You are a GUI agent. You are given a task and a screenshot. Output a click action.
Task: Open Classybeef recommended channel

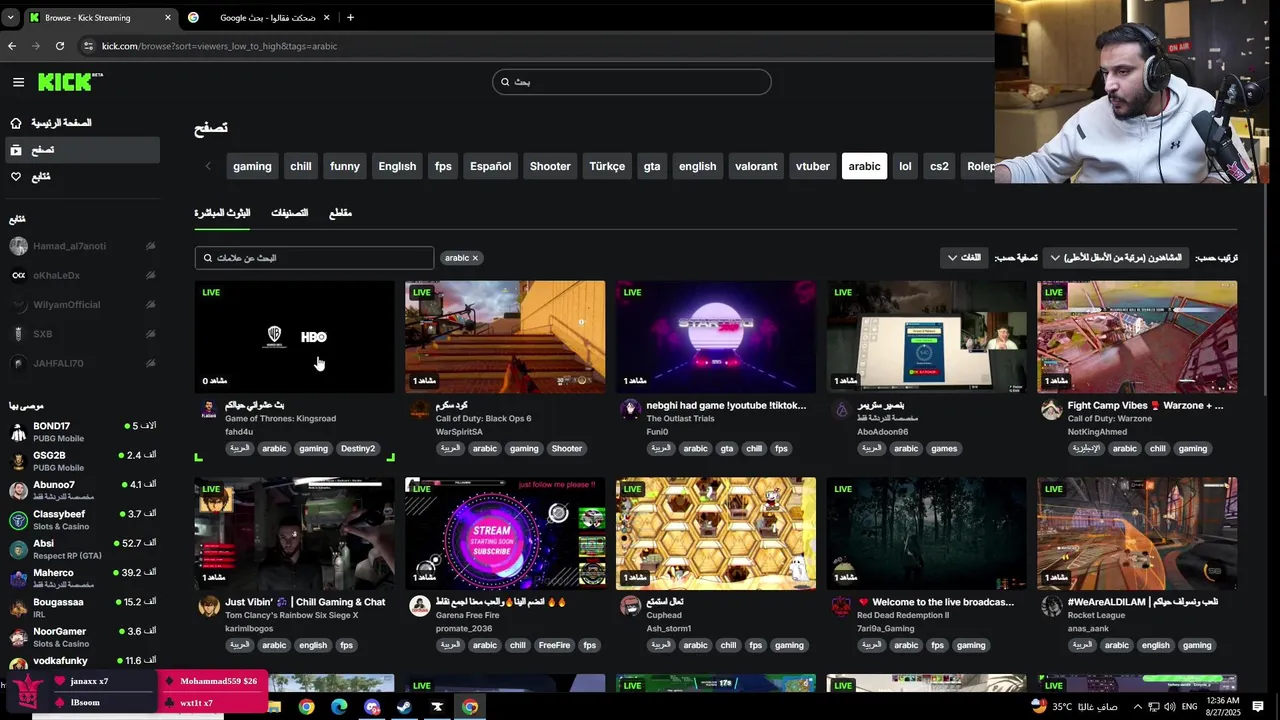click(82, 520)
